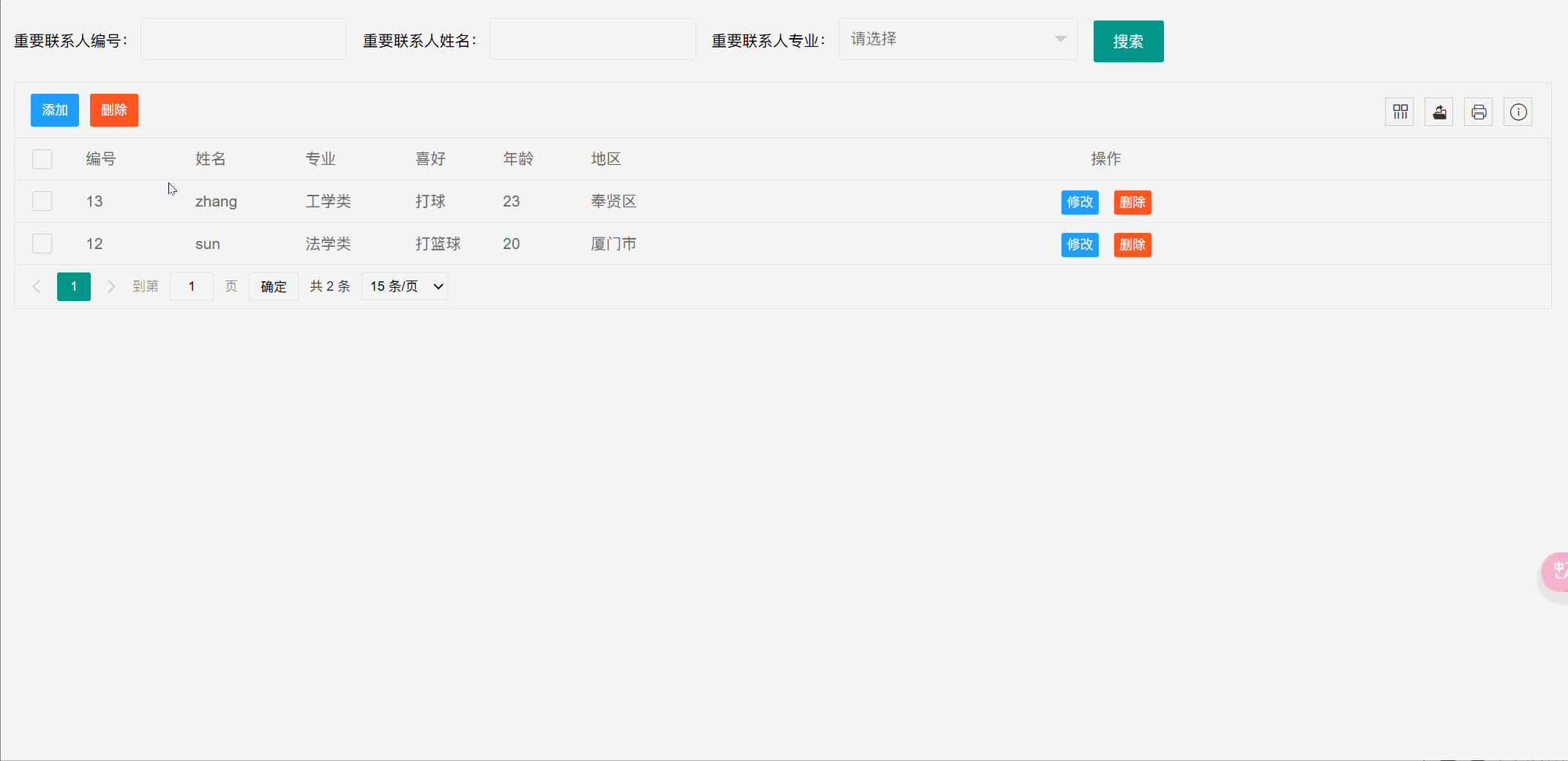The height and width of the screenshot is (761, 1568).
Task: Check the row checkbox for sun
Action: coord(42,243)
